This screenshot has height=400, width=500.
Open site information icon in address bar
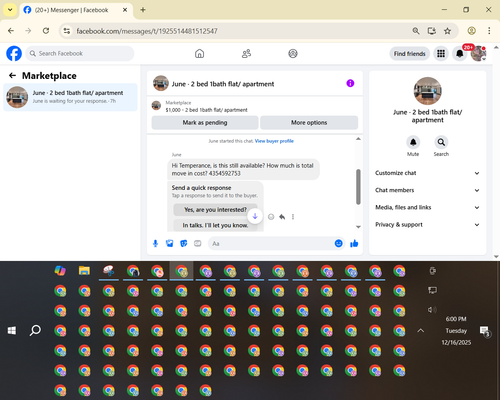click(67, 31)
